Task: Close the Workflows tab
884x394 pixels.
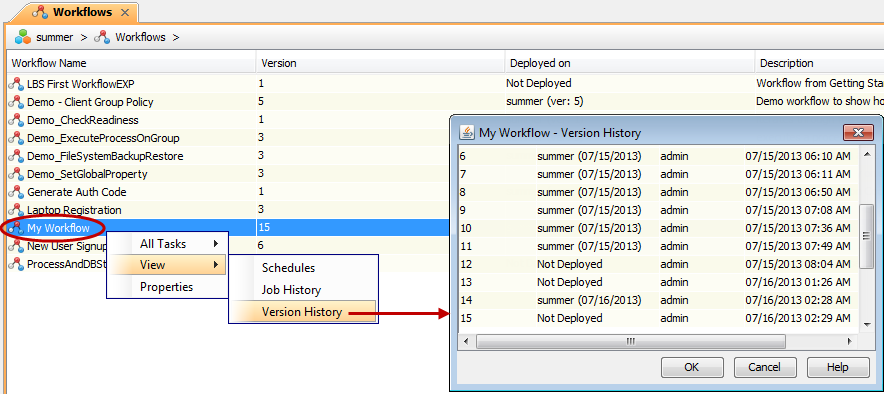Action: pyautogui.click(x=125, y=12)
